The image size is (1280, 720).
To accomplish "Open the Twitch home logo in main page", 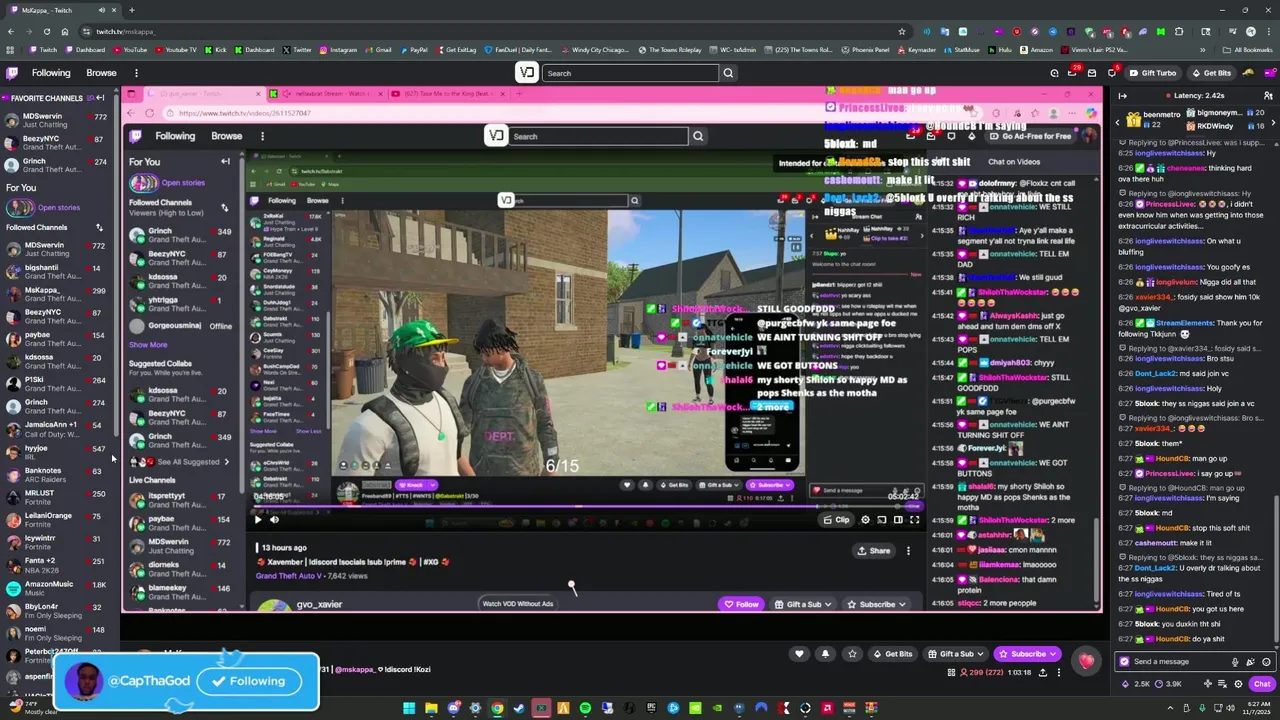I will tap(11, 73).
